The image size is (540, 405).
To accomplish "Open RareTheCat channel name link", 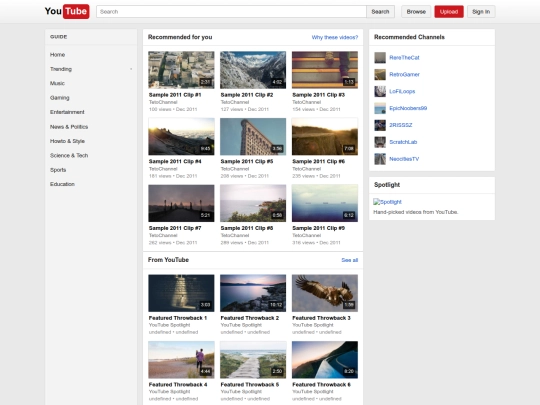I will click(x=404, y=58).
